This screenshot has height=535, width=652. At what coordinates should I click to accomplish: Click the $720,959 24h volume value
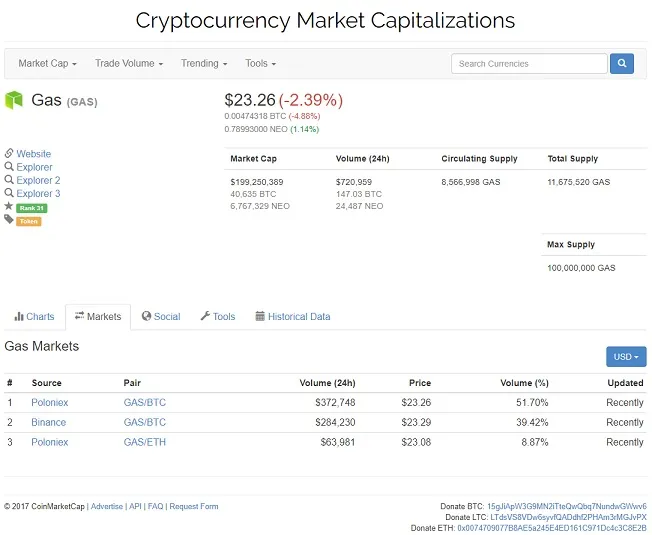354,182
